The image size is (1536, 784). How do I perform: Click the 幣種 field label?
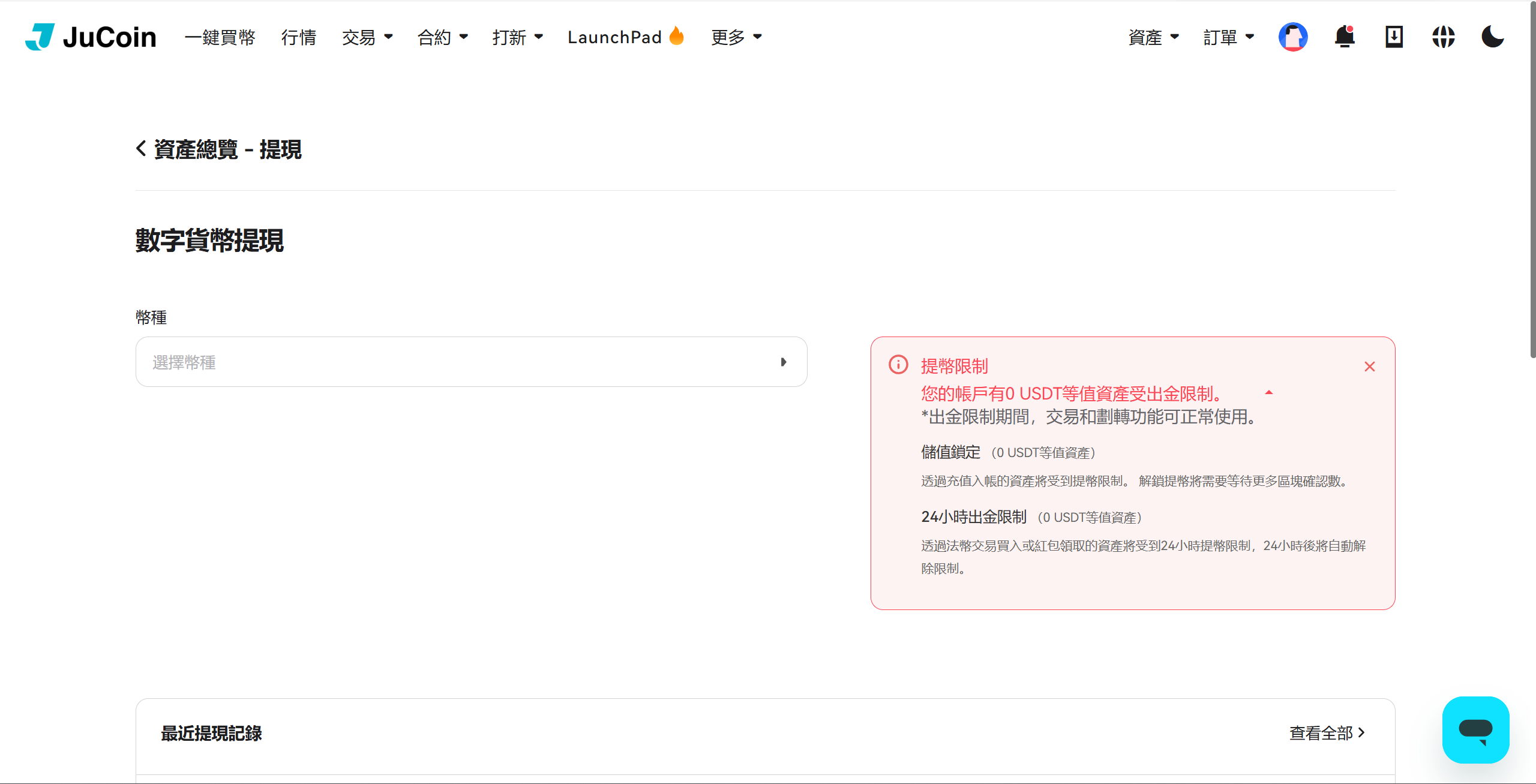click(151, 317)
